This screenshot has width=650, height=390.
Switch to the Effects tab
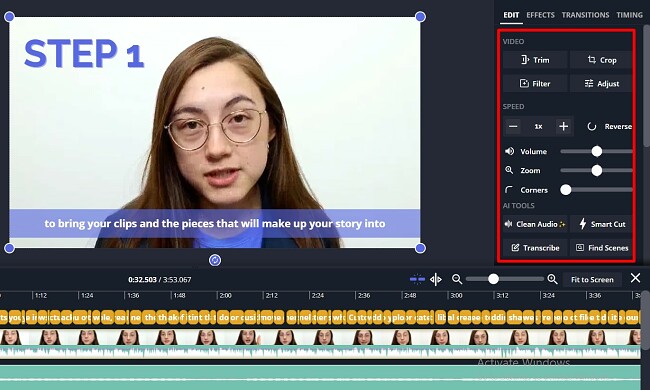(540, 15)
